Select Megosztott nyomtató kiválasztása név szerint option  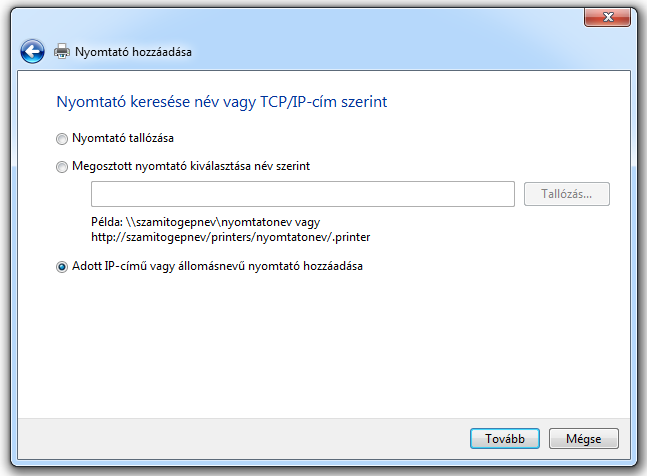[x=62, y=167]
